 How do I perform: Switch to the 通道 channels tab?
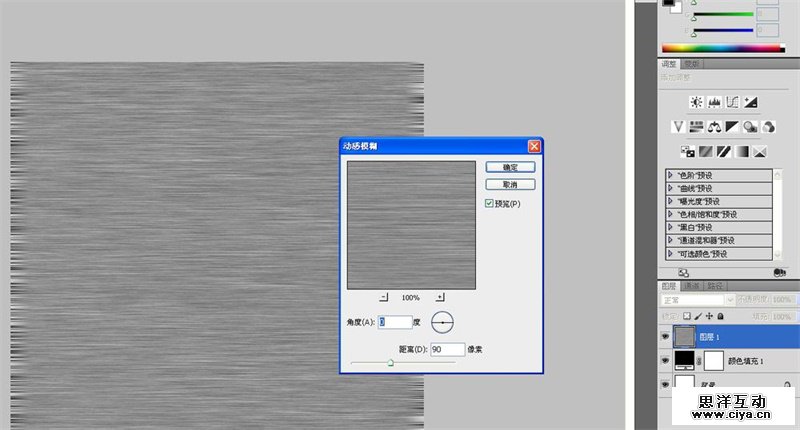click(x=692, y=286)
